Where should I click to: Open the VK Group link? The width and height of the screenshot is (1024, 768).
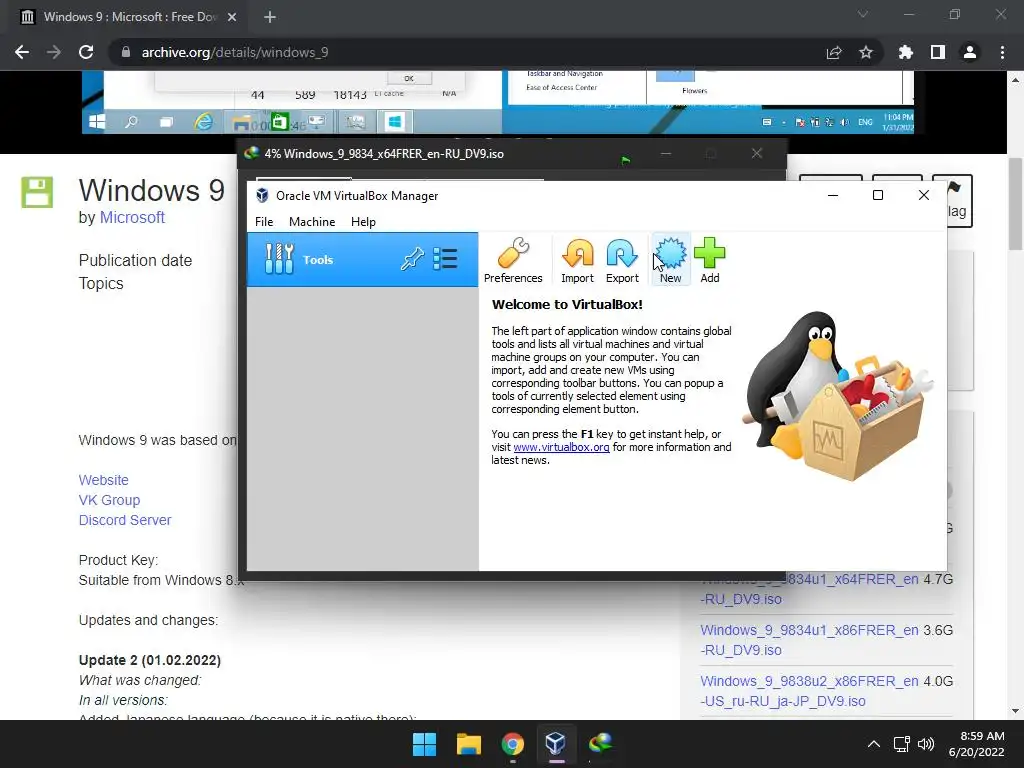110,500
